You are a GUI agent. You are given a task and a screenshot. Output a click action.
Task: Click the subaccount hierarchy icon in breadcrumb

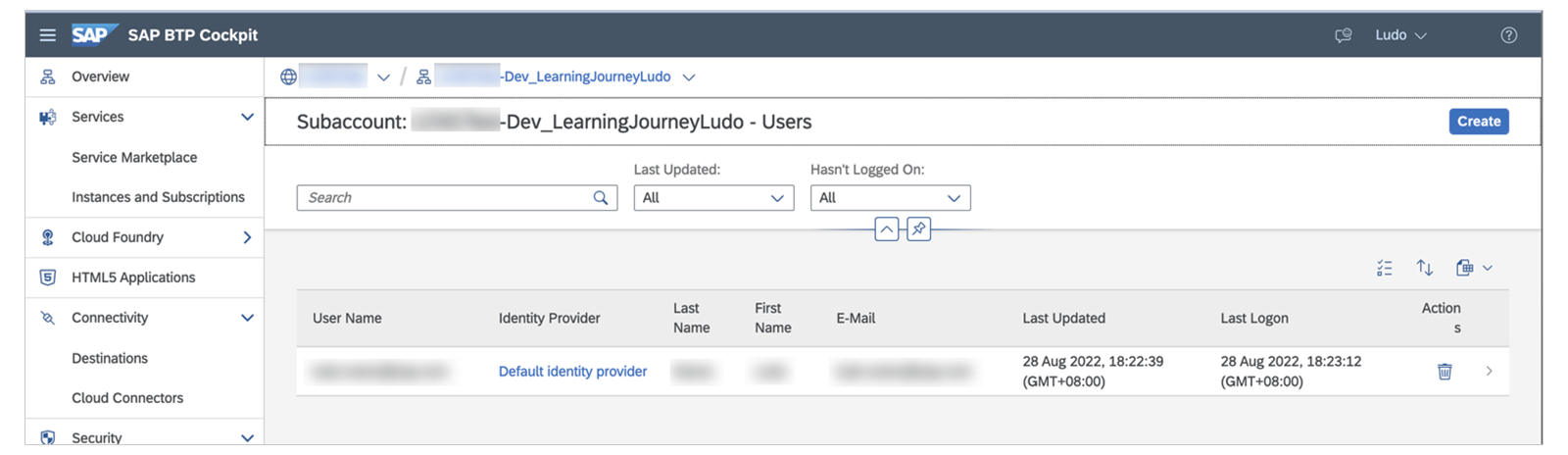(423, 76)
